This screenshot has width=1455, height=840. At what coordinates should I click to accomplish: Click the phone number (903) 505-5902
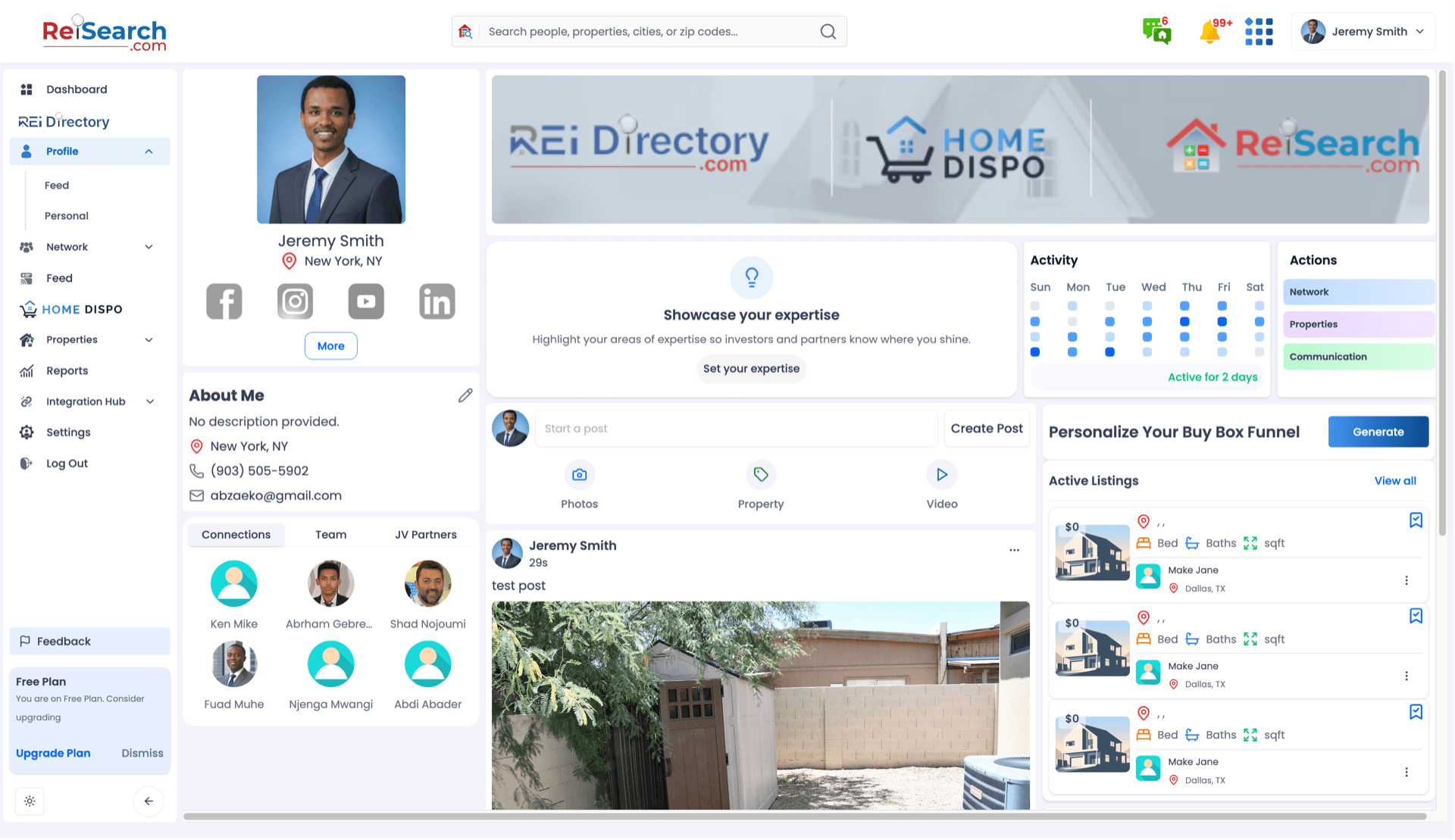point(259,471)
